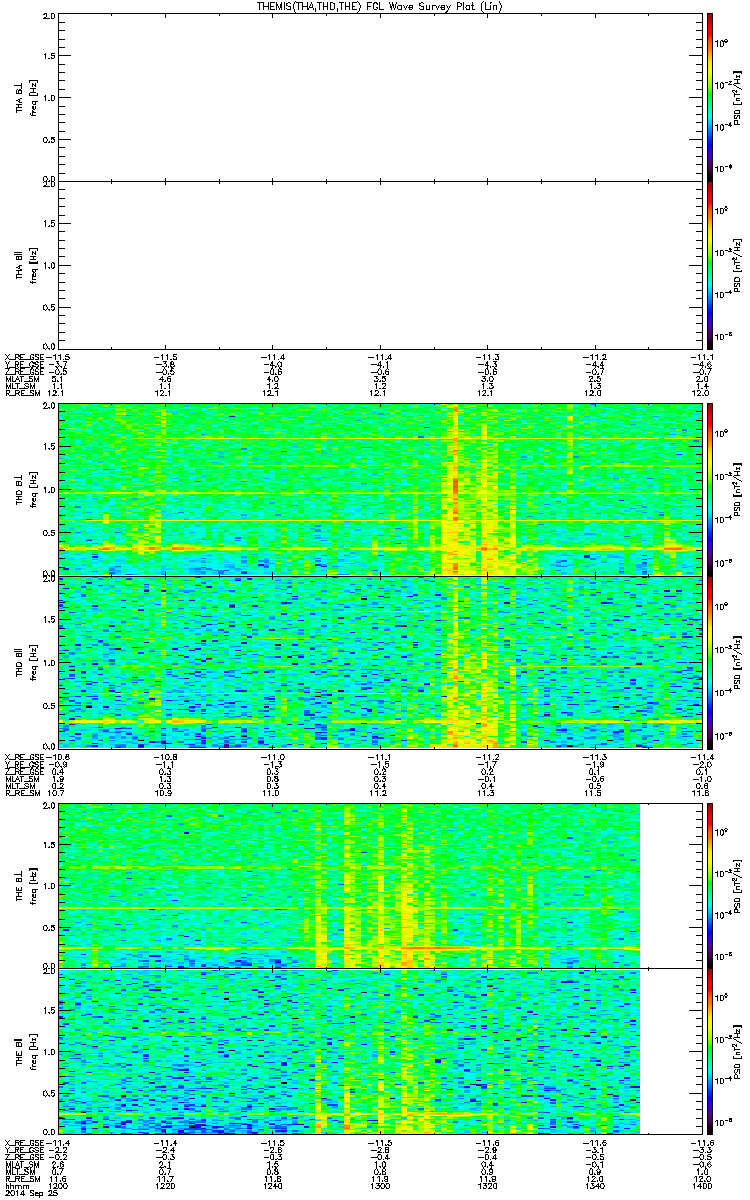The image size is (750, 1200).
Task: Click the PSD color bar beside THA BII panel
Action: point(709,265)
